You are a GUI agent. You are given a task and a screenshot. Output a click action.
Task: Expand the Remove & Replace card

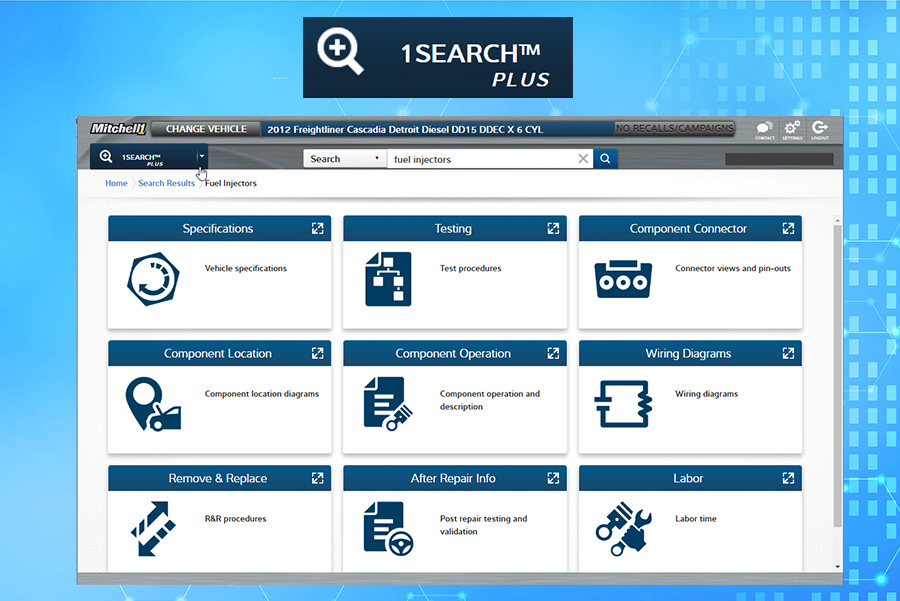[317, 479]
